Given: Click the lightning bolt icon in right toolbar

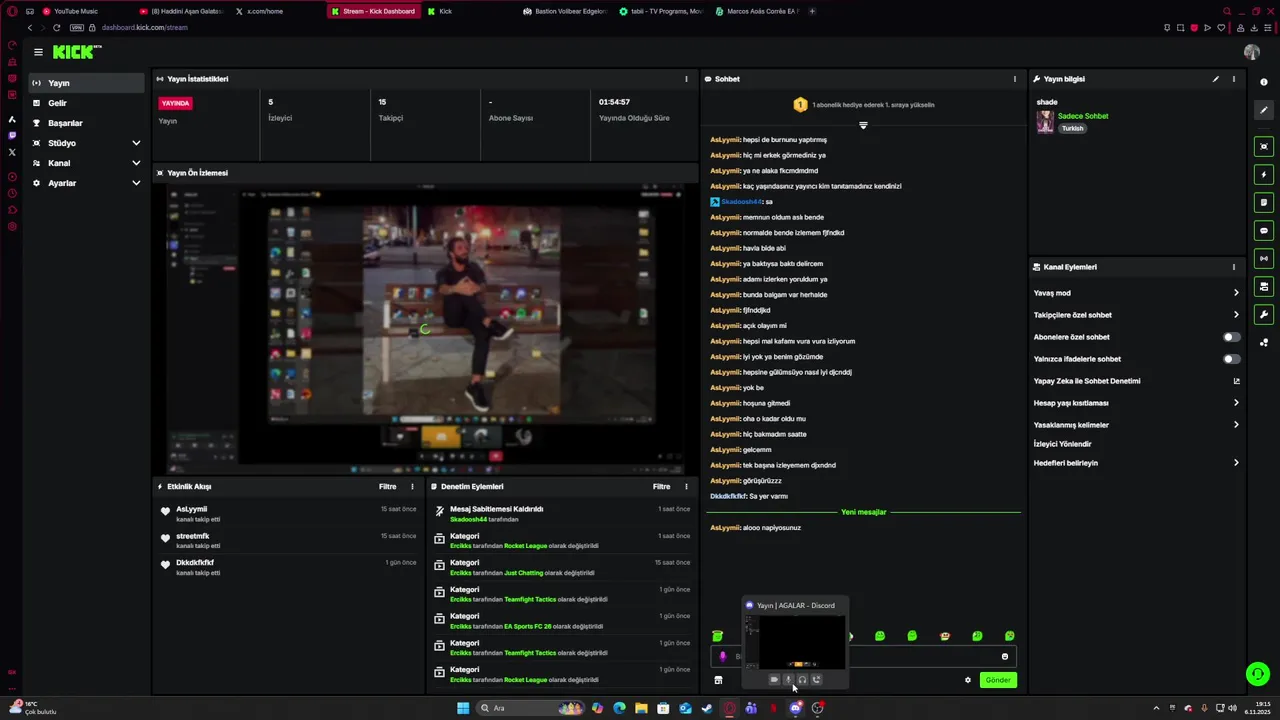Looking at the screenshot, I should [x=1264, y=174].
